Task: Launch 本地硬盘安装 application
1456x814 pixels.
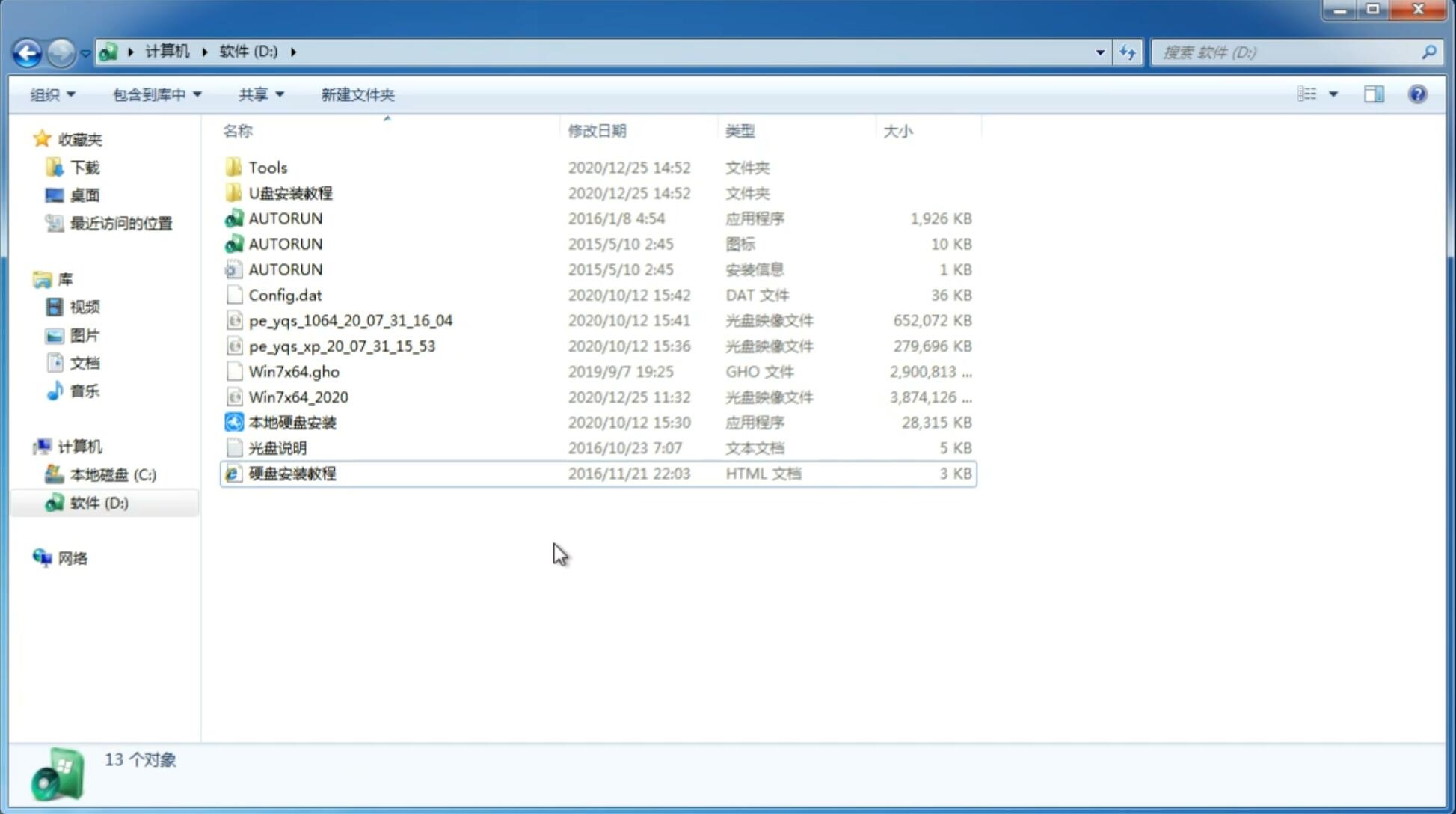Action: pyautogui.click(x=292, y=422)
